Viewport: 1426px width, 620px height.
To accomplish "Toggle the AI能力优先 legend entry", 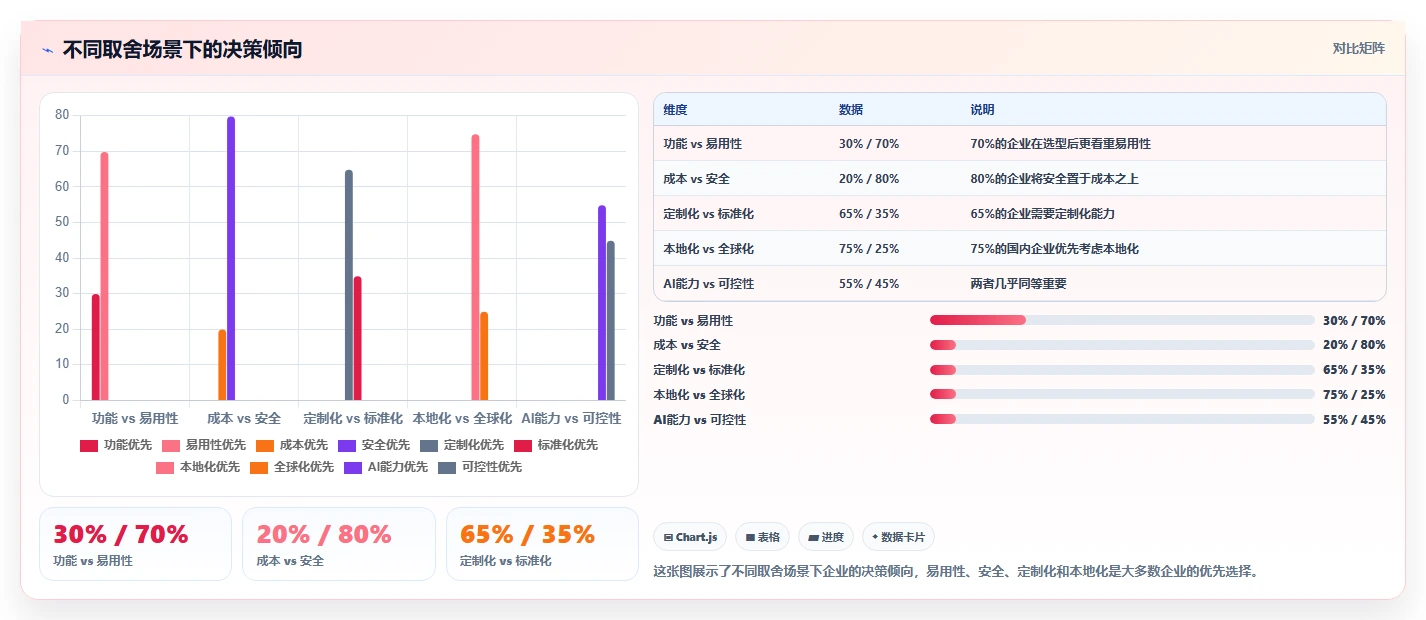I will tap(386, 467).
